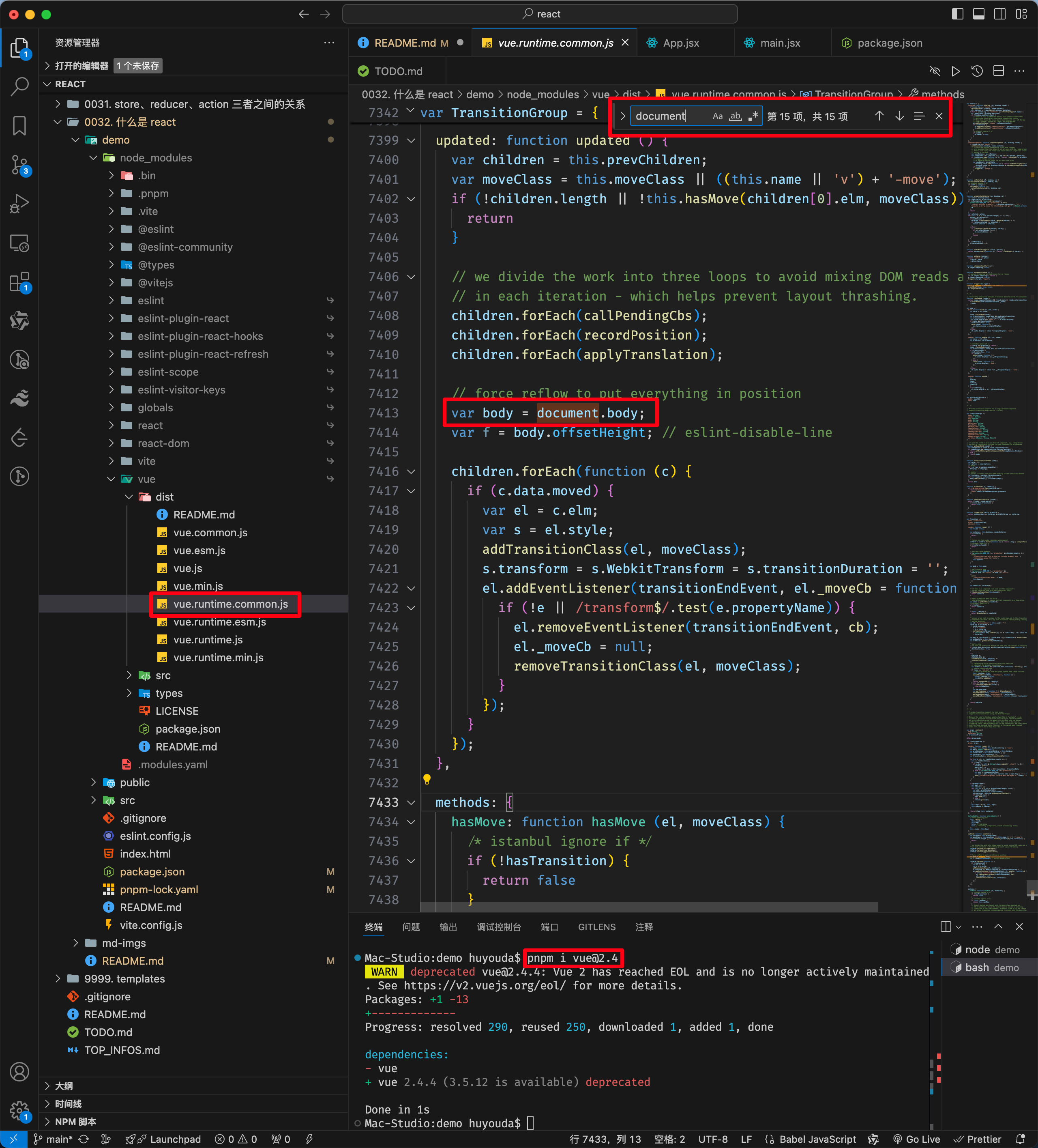Toggle primary side bar layout icon
Image resolution: width=1038 pixels, height=1148 pixels.
958,14
